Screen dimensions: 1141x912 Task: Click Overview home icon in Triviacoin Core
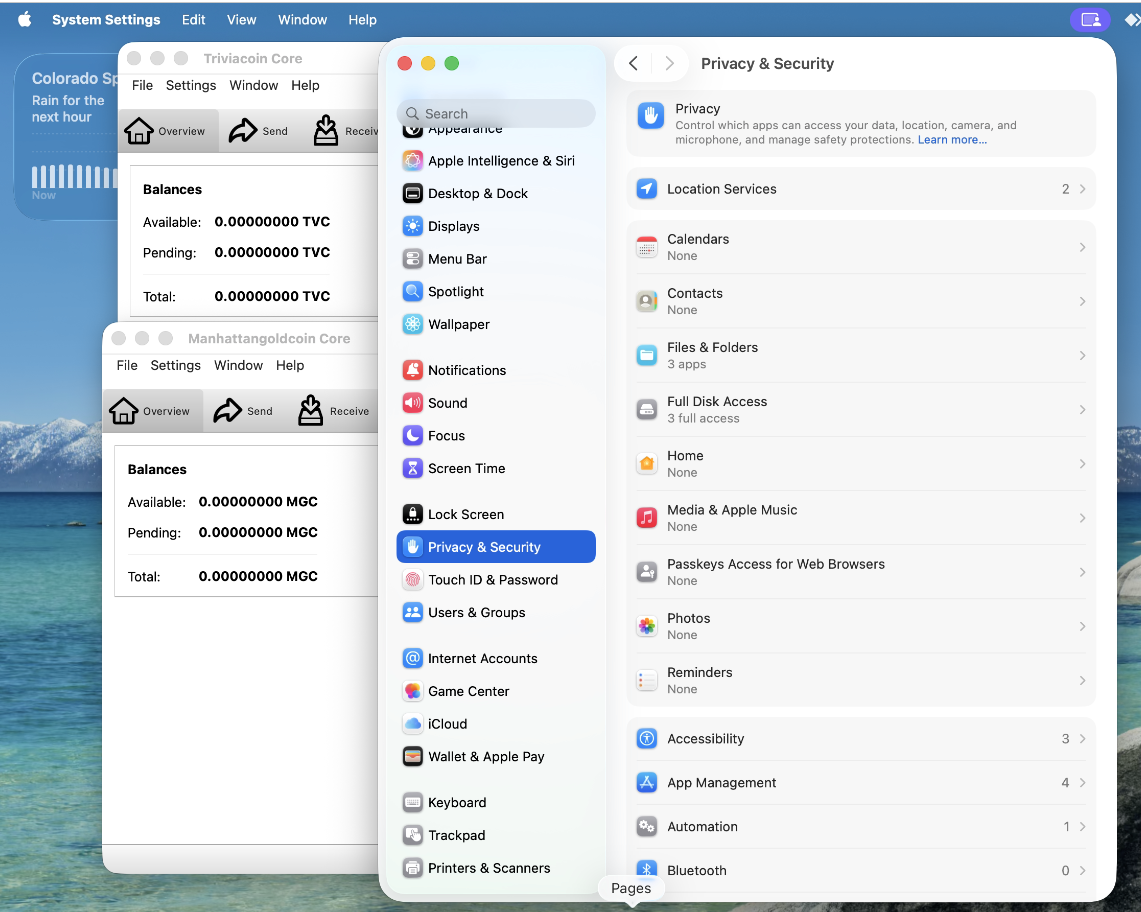[x=138, y=131]
